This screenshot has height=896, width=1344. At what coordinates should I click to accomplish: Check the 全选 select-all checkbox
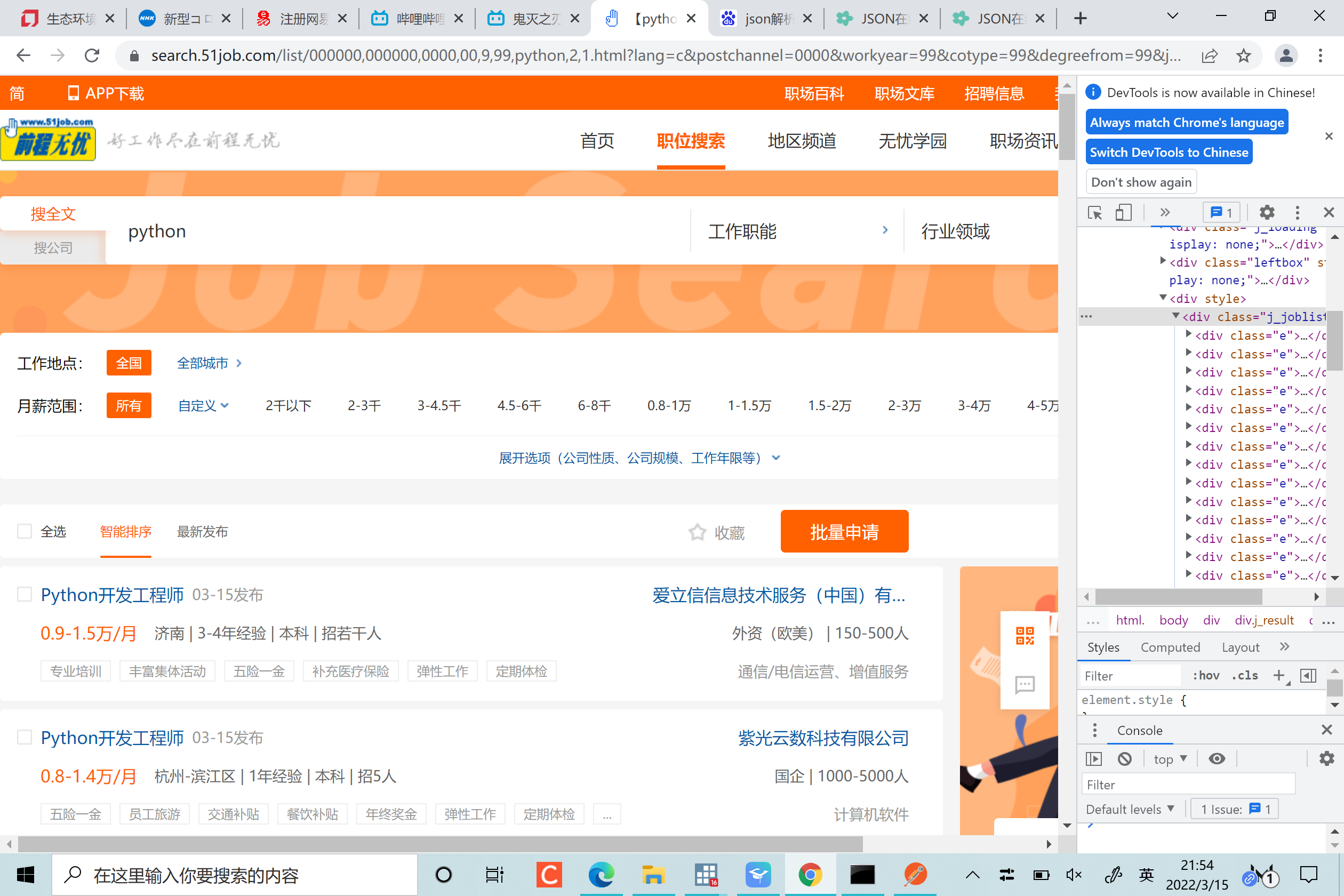tap(25, 531)
